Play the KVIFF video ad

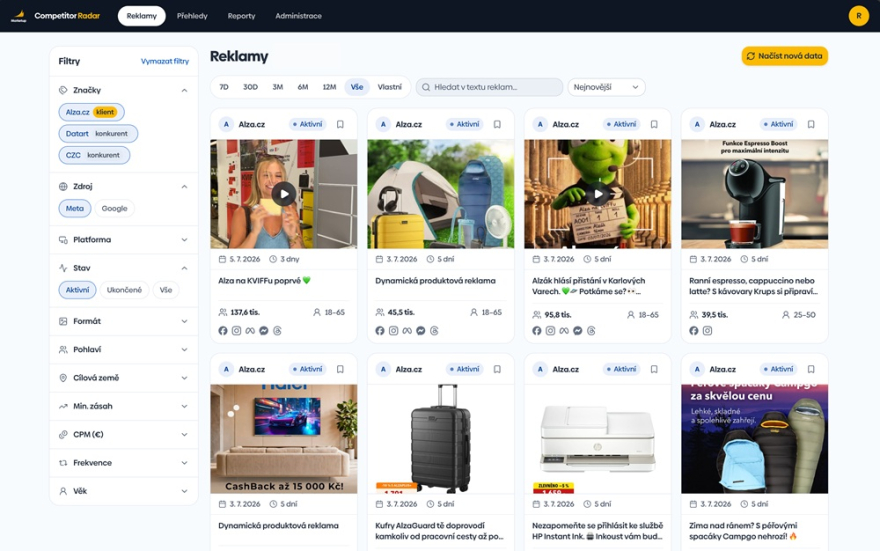tap(285, 194)
